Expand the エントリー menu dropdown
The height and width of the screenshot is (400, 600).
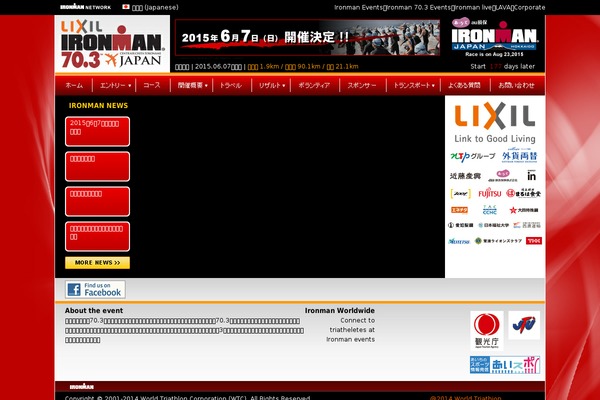115,85
